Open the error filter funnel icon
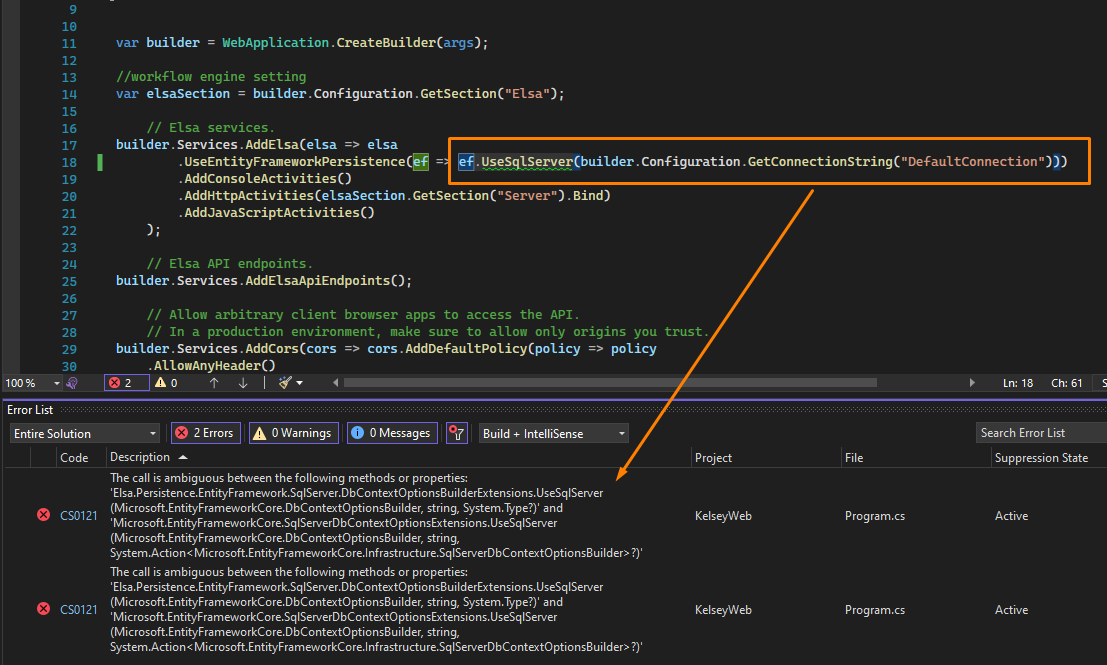 [x=456, y=432]
